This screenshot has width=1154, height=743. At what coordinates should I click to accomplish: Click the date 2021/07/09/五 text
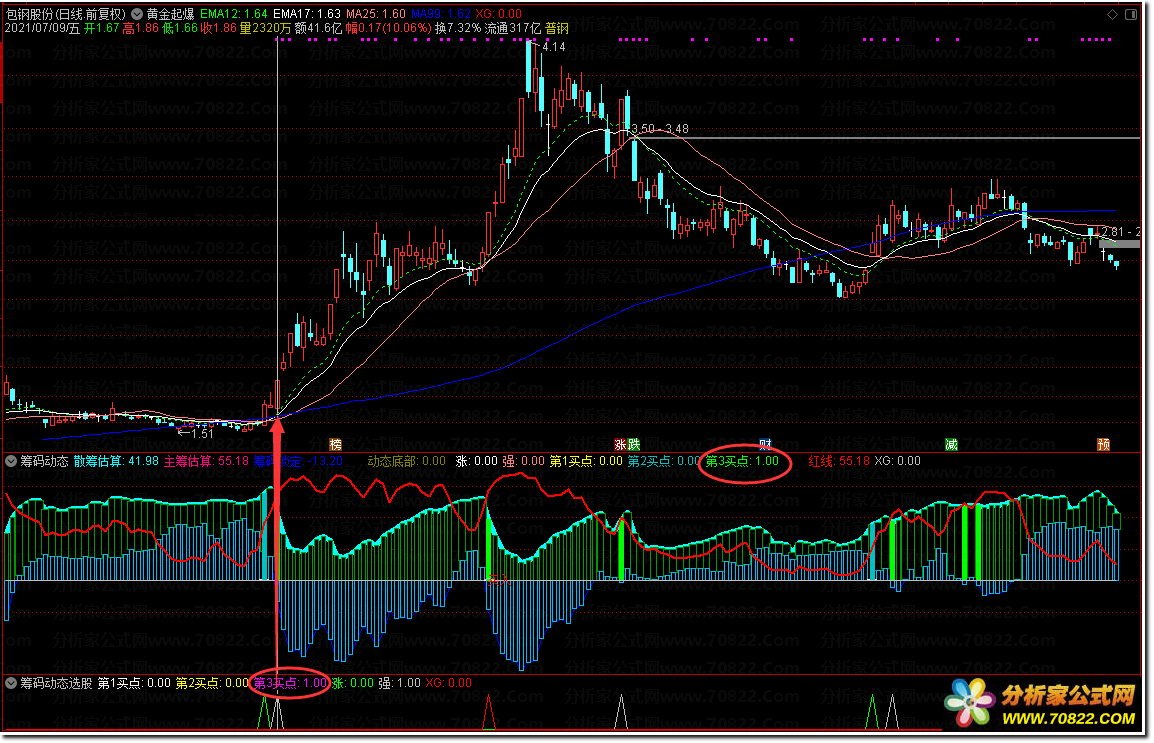tap(43, 28)
